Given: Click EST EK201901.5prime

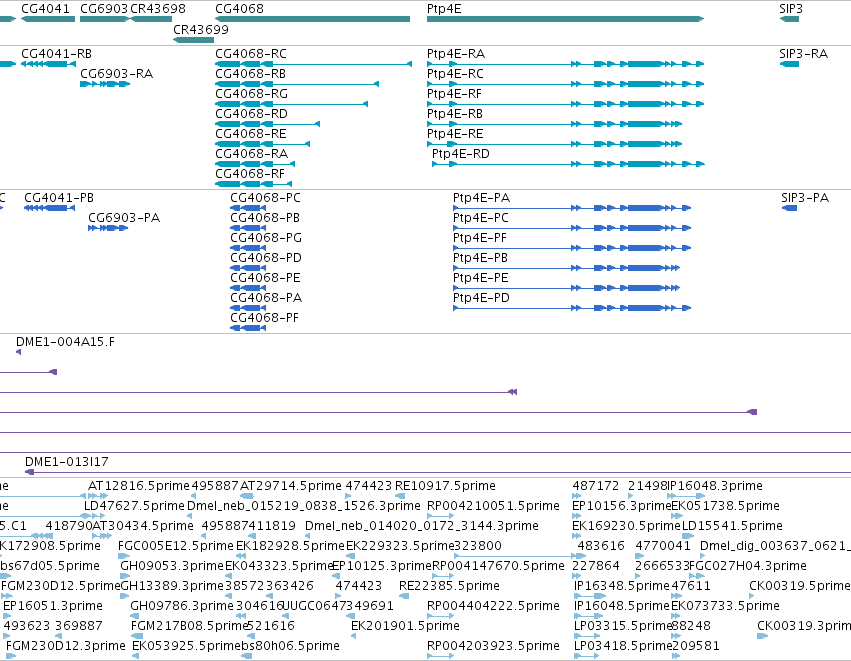Looking at the screenshot, I should 405,626.
